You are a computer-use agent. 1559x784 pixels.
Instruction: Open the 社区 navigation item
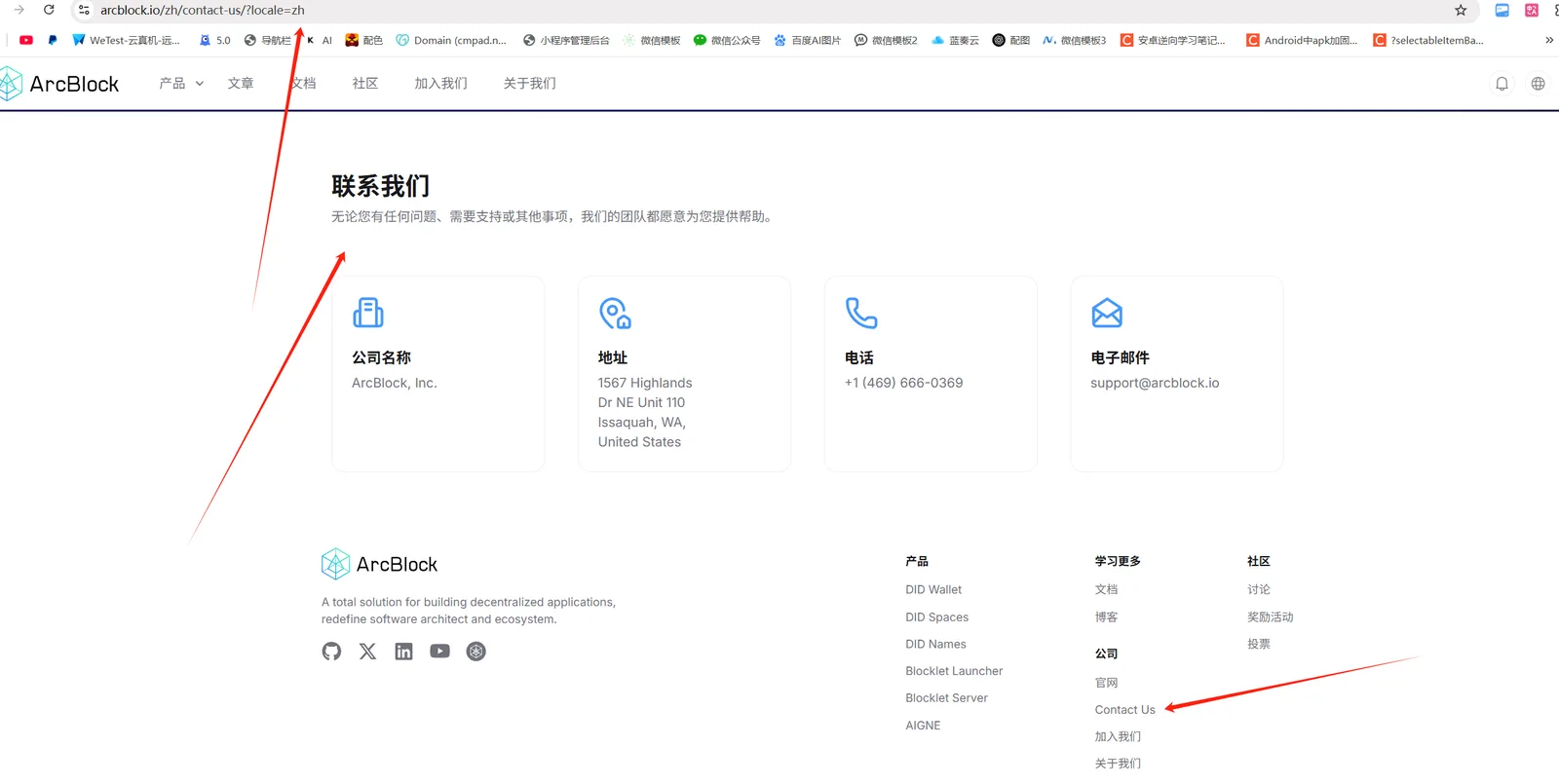[x=365, y=84]
